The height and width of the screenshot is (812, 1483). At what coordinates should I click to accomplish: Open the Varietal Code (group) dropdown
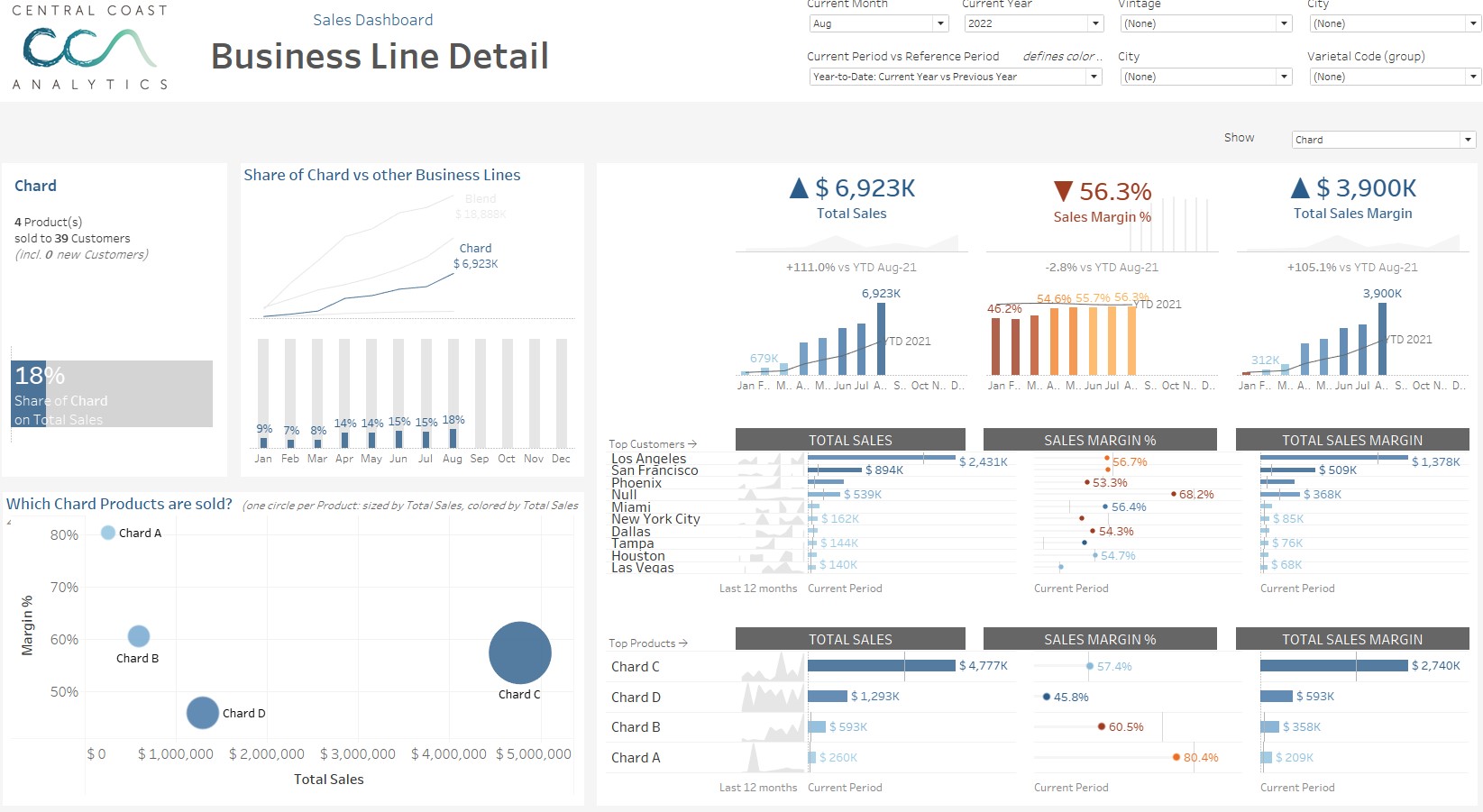[x=1395, y=77]
